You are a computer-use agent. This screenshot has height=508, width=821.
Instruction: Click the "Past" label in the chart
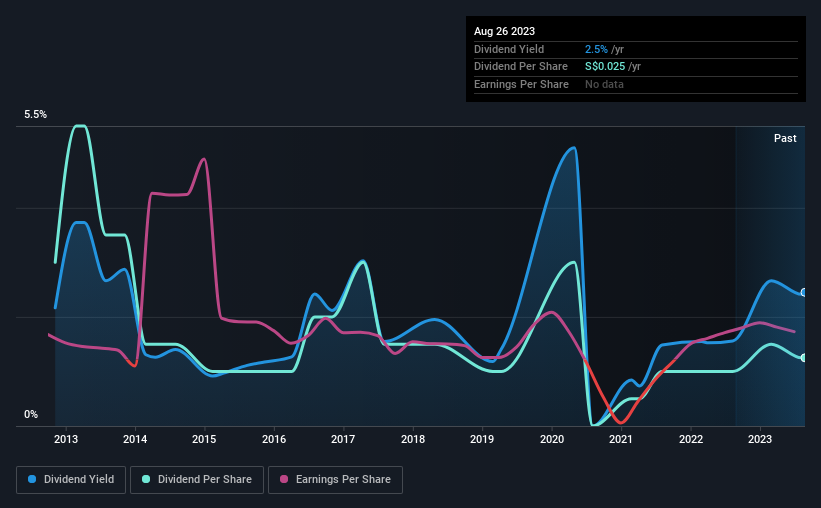[x=785, y=138]
